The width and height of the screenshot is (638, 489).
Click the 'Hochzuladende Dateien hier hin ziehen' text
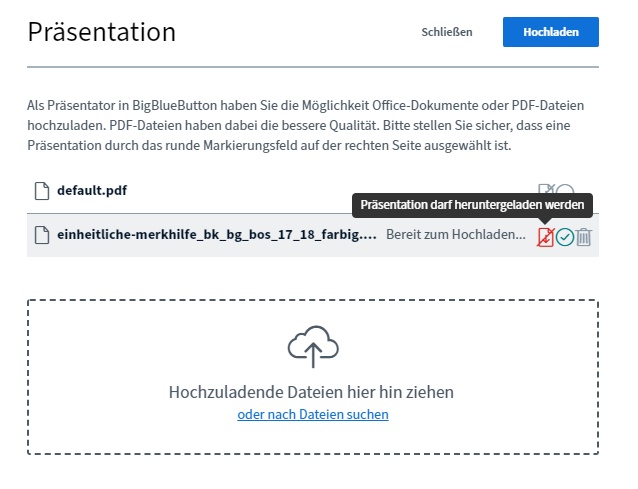312,391
